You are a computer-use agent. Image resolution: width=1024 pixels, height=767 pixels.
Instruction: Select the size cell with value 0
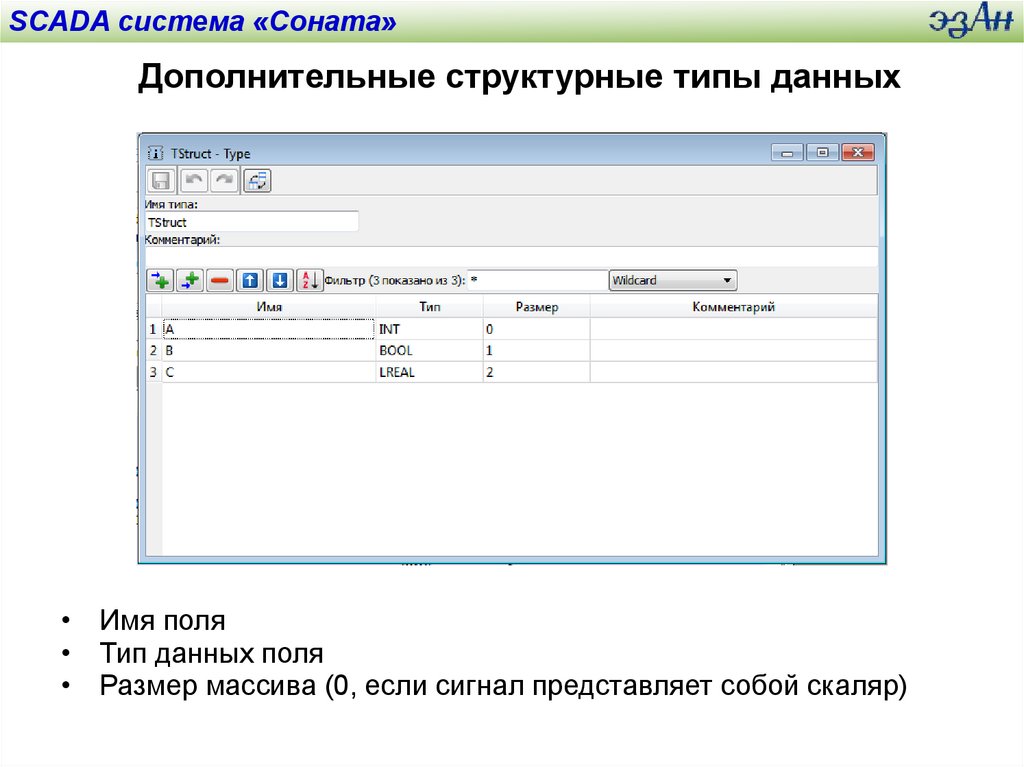click(x=537, y=329)
